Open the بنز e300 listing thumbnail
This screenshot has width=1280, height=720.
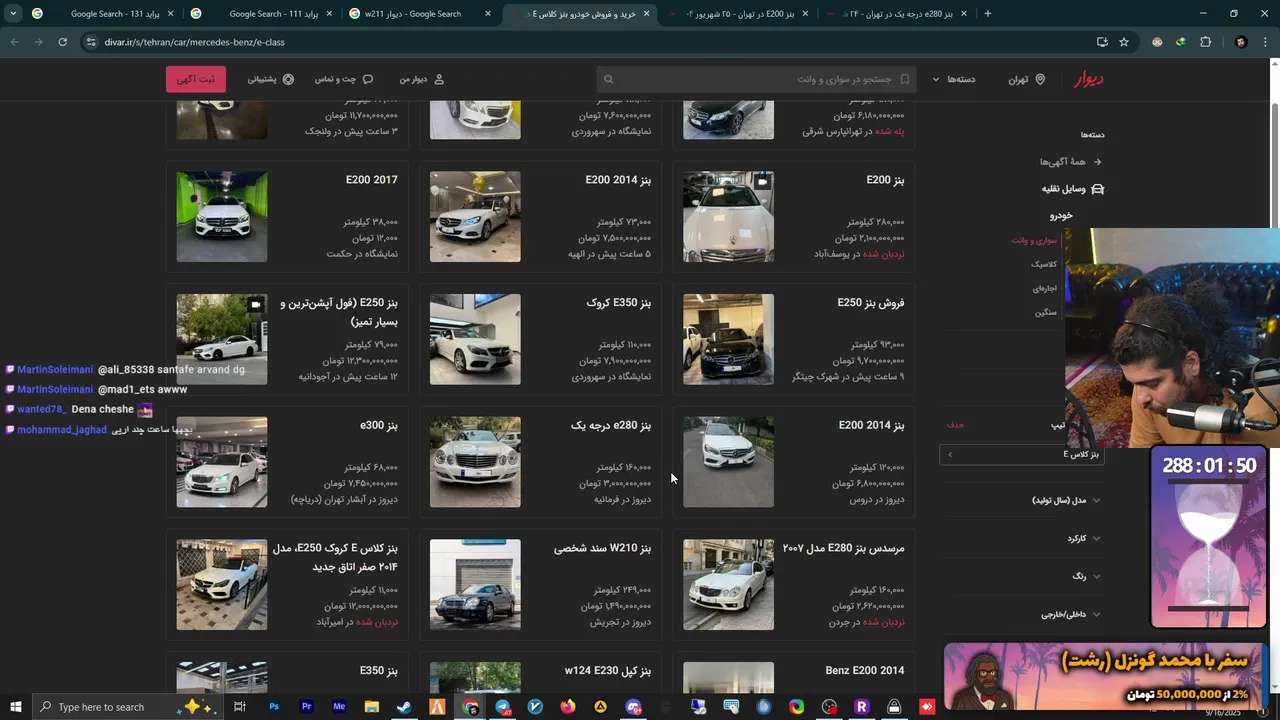click(222, 462)
